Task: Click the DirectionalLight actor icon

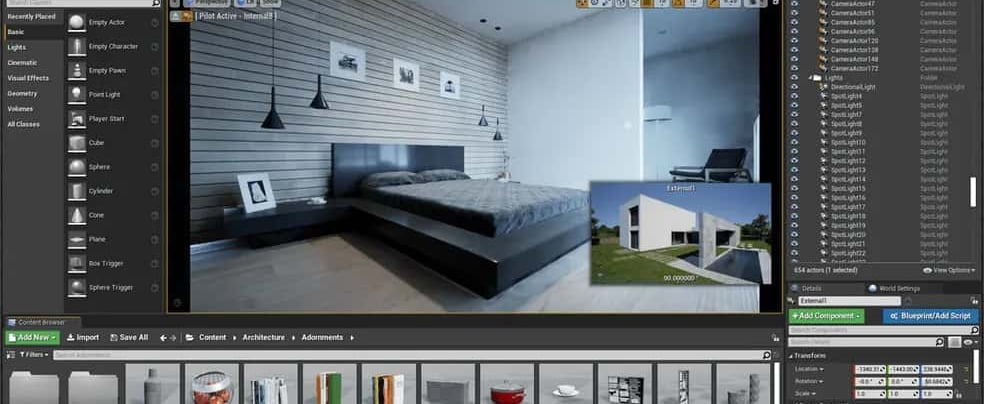Action: coord(824,87)
